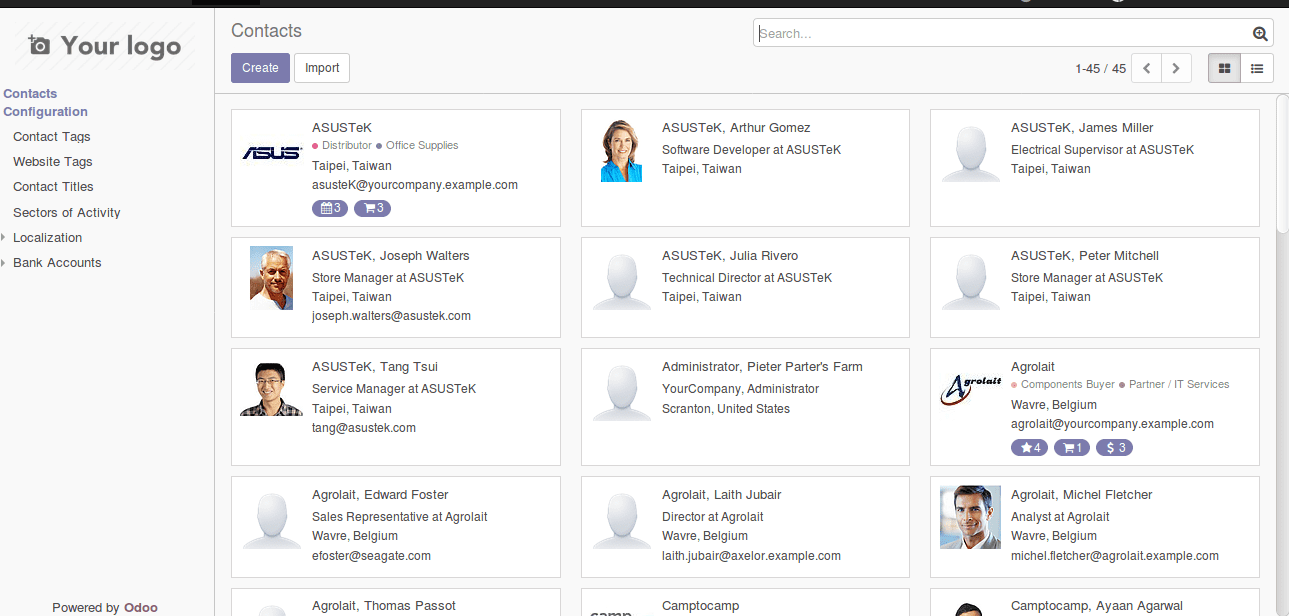The width and height of the screenshot is (1289, 616).
Task: Click Michel Fletcher's photo
Action: pyautogui.click(x=970, y=517)
